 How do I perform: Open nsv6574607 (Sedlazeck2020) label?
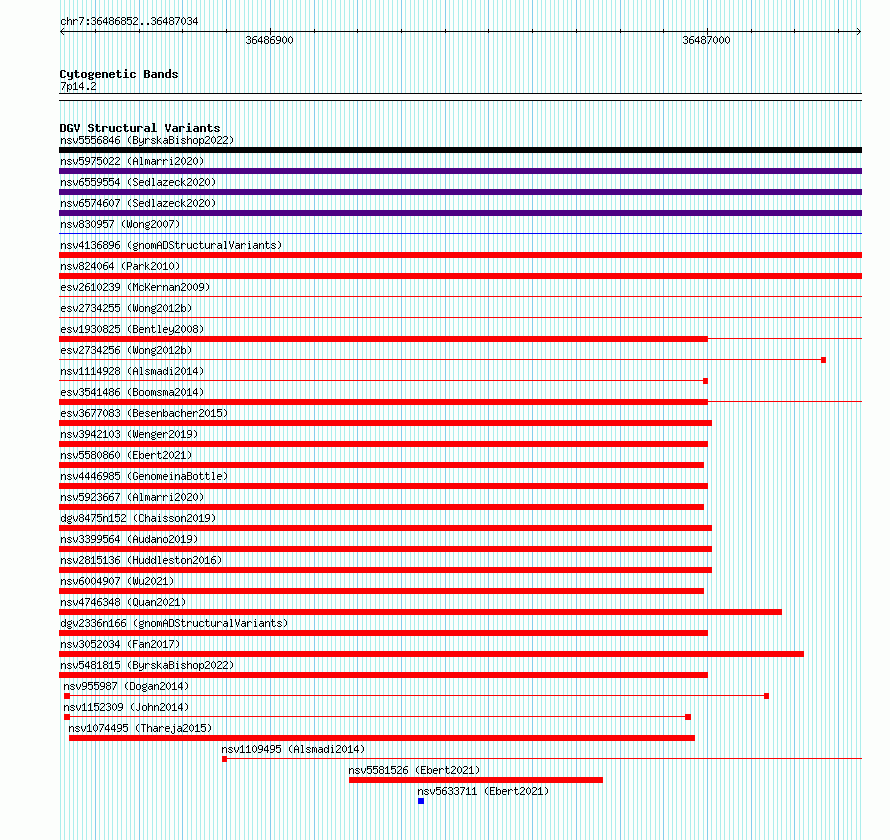pos(138,203)
